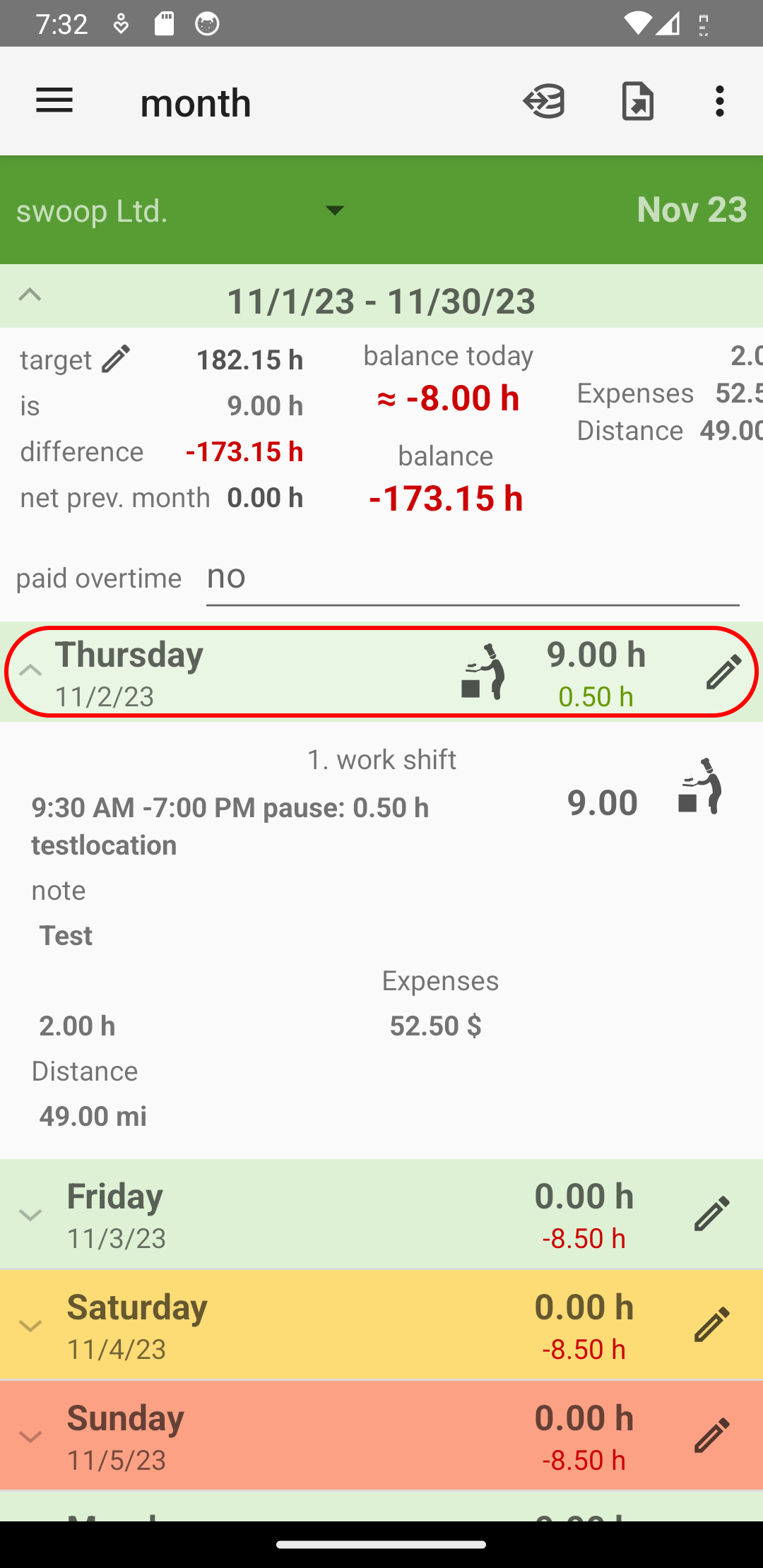Edit Thursday 11/2/23 entry pencil

tap(723, 672)
